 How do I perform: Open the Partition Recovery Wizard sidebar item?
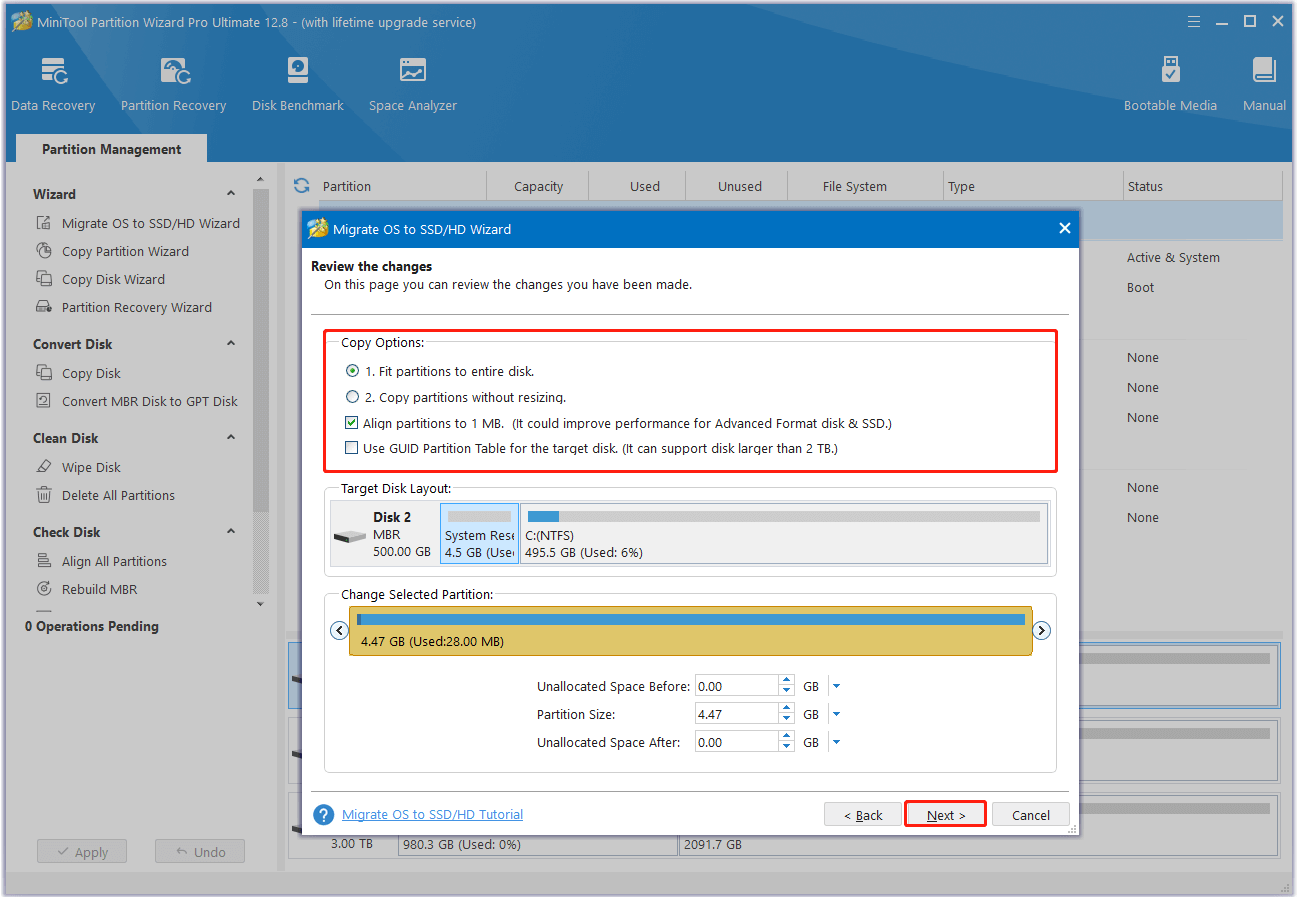(x=124, y=307)
